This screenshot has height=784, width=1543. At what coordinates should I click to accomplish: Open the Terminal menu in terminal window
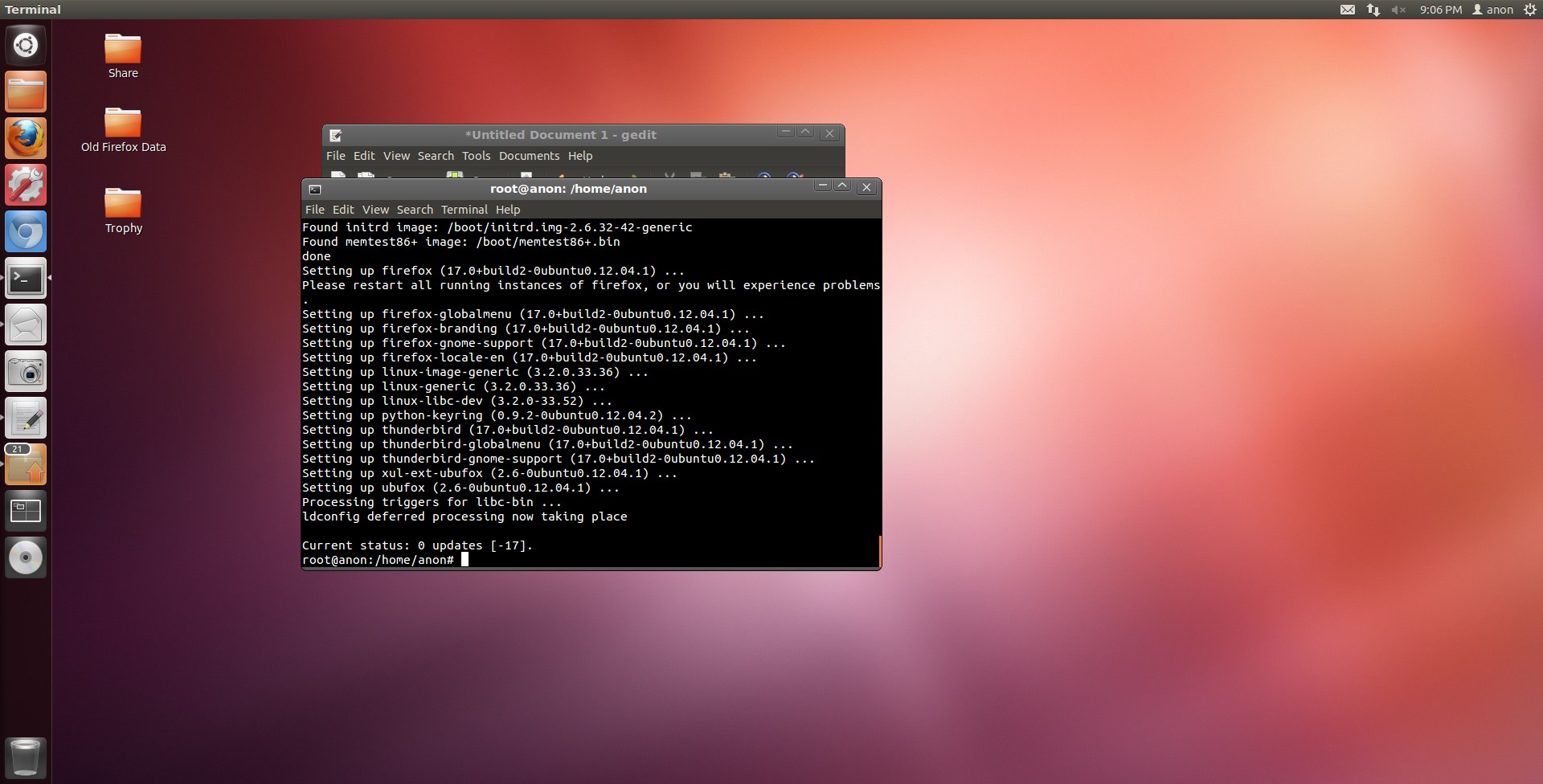pos(464,210)
